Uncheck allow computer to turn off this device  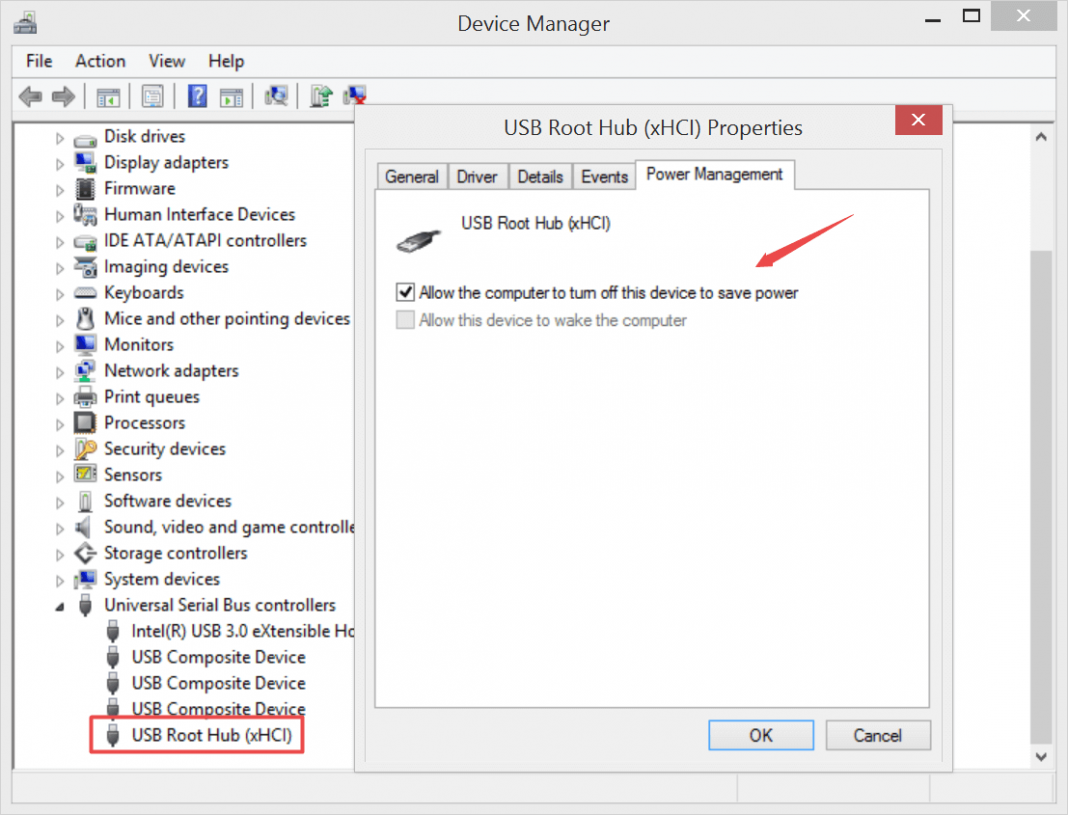(x=406, y=292)
